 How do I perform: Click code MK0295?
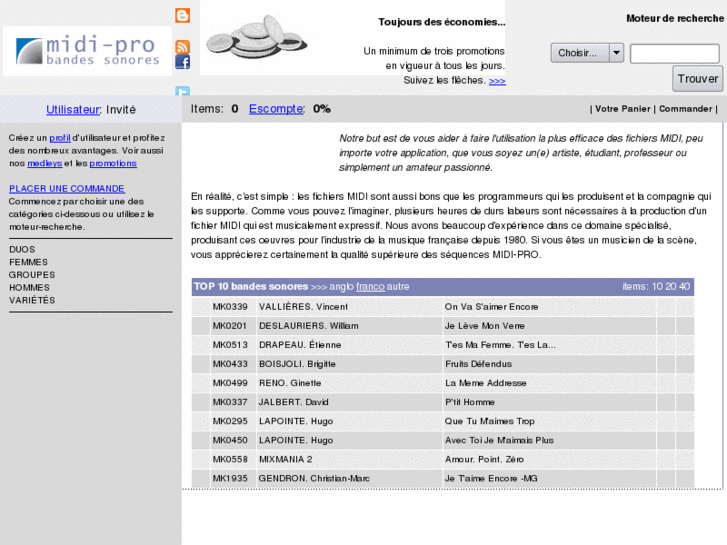point(230,421)
